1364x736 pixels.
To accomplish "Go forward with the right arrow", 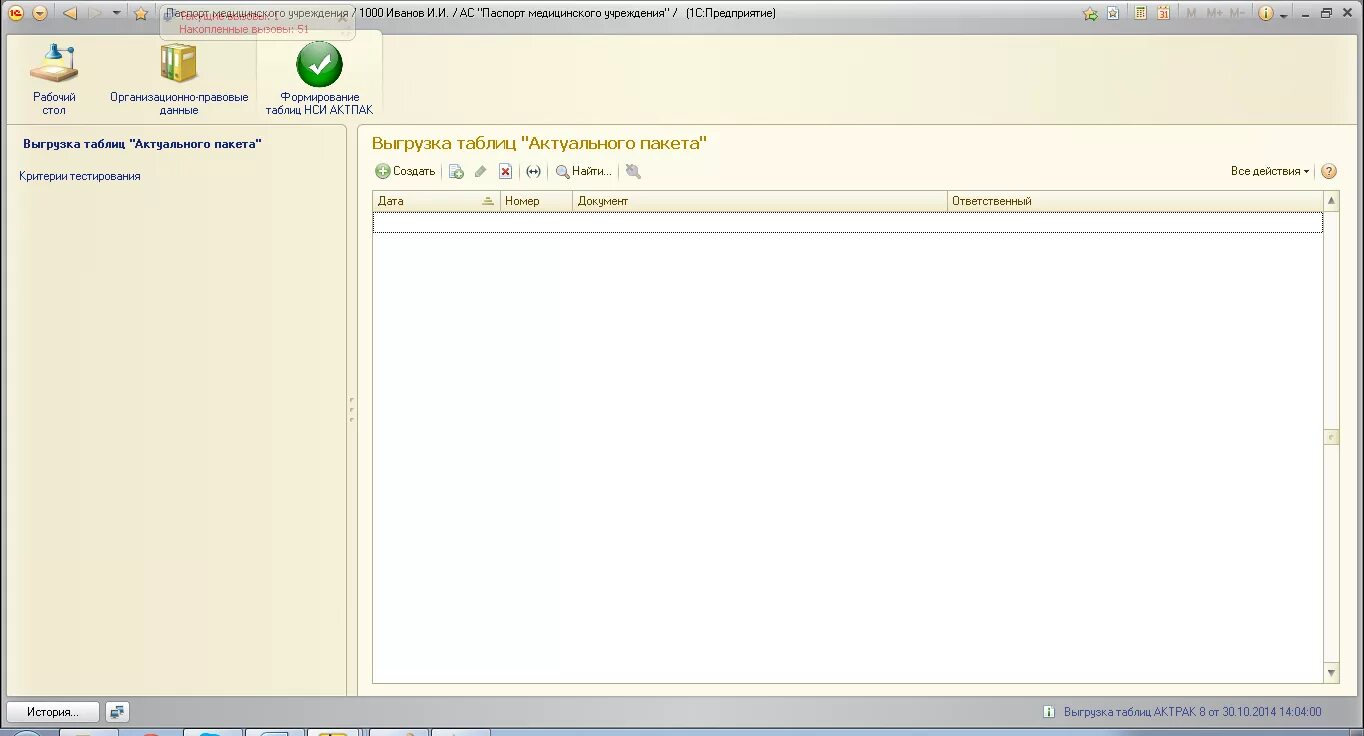I will [95, 13].
